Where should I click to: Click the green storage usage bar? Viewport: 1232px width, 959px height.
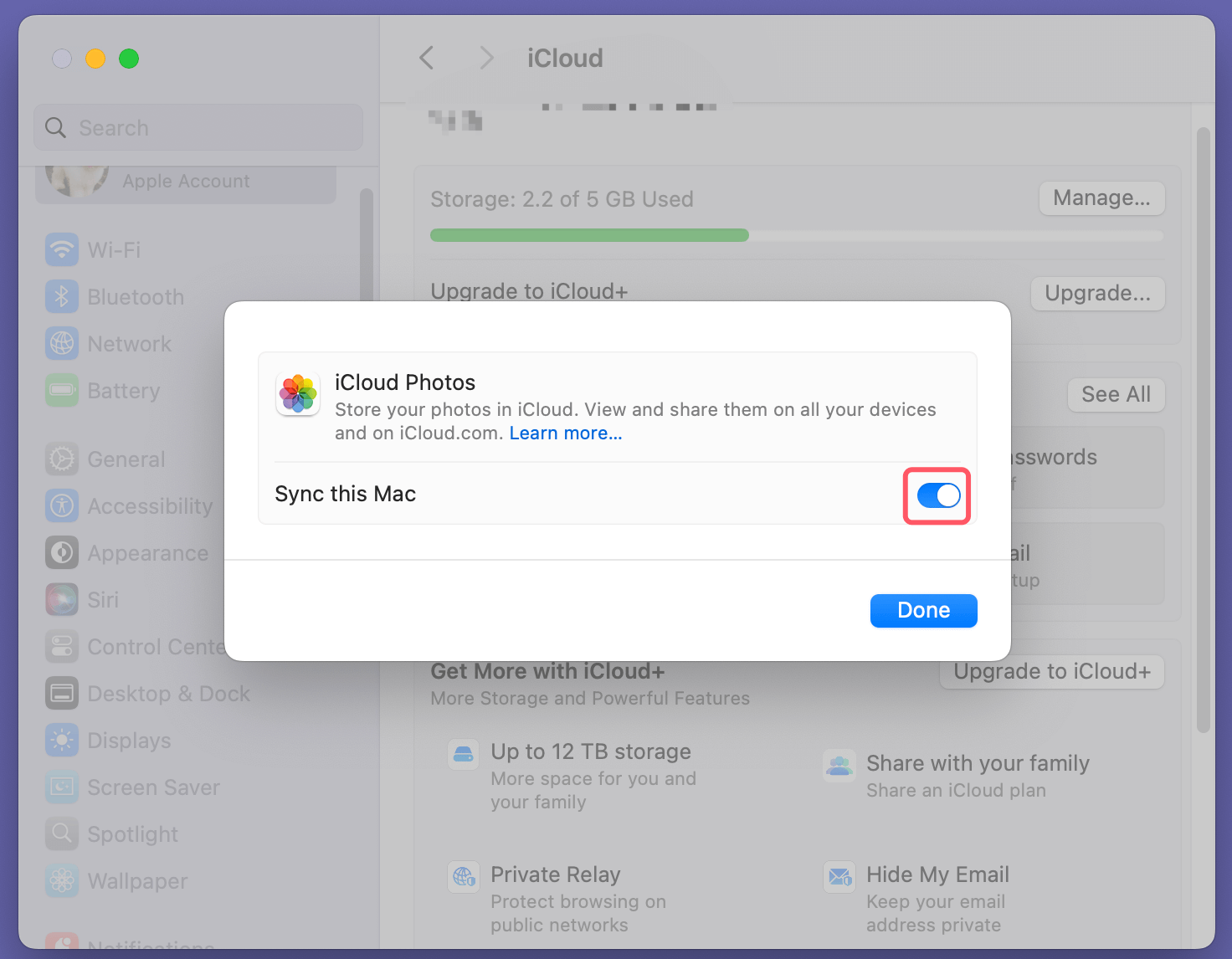(588, 235)
